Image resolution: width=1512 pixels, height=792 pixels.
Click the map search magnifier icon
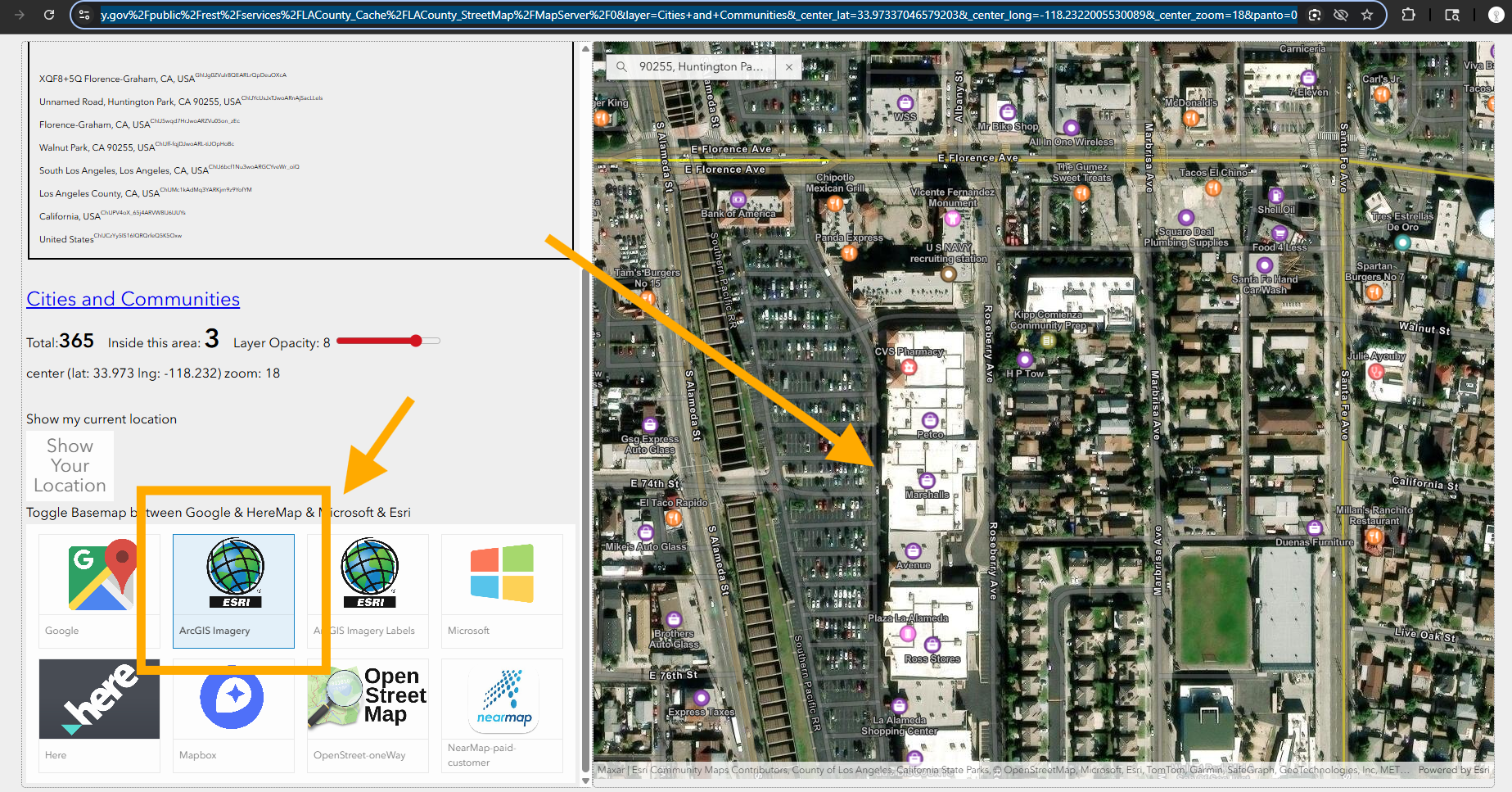tap(621, 66)
